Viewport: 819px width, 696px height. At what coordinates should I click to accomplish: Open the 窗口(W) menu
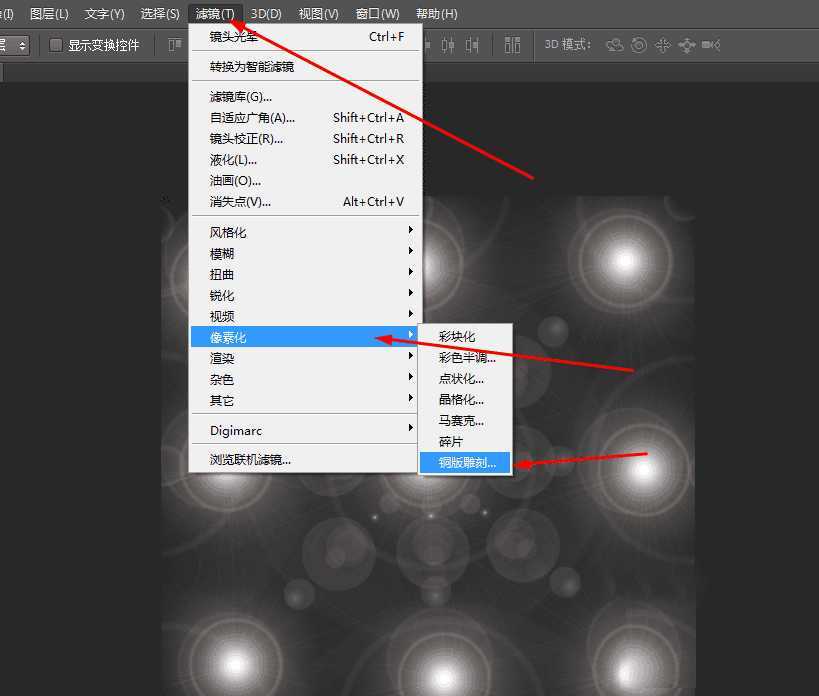point(376,13)
